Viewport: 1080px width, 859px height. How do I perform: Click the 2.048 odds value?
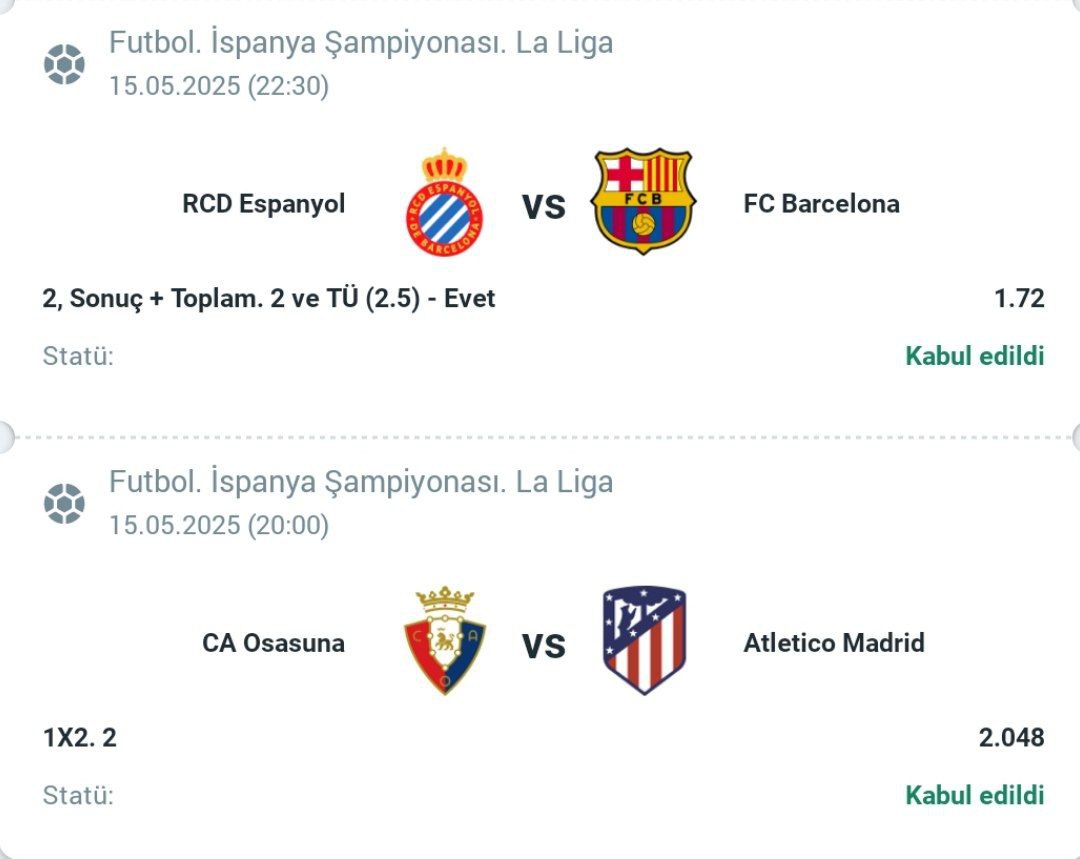tap(1012, 737)
